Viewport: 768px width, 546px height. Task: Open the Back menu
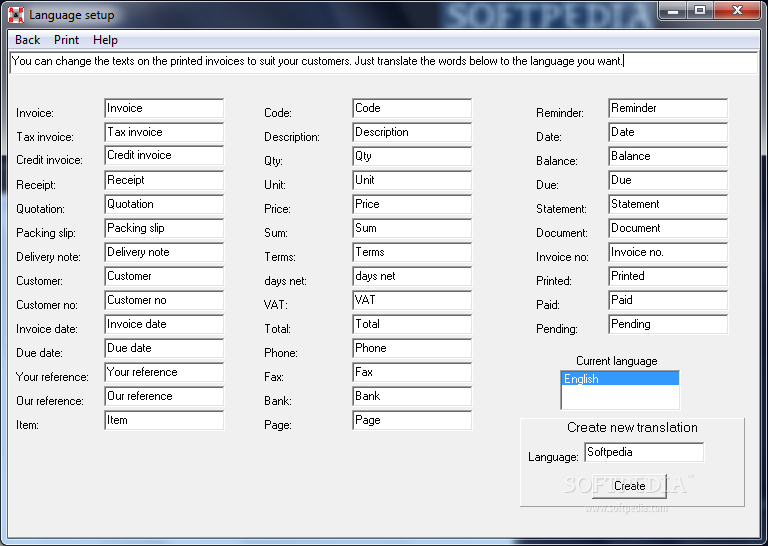(27, 40)
